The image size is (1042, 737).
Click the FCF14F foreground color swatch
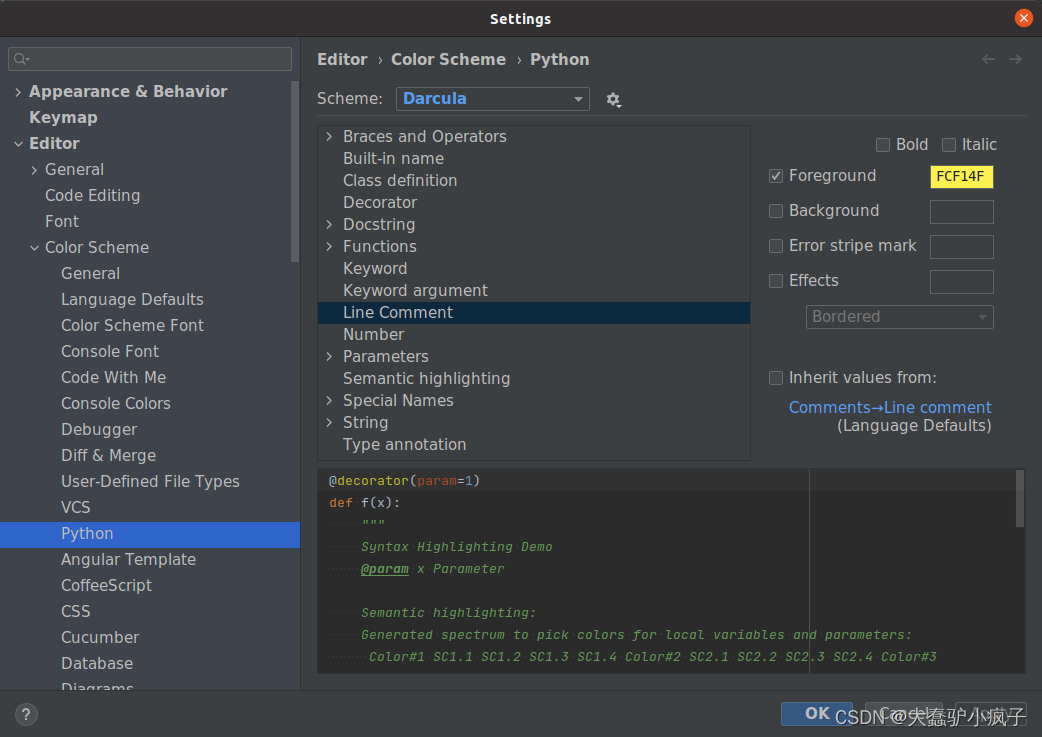click(x=961, y=176)
